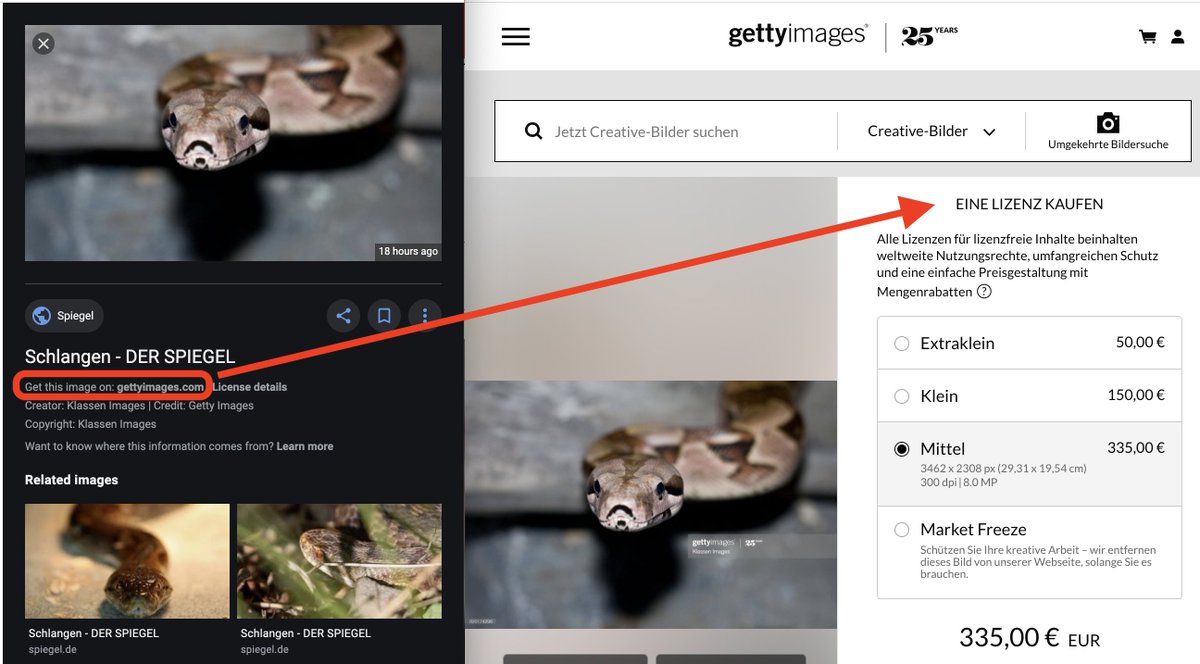The image size is (1200, 664).
Task: Open the three-dot more options menu
Action: click(425, 316)
